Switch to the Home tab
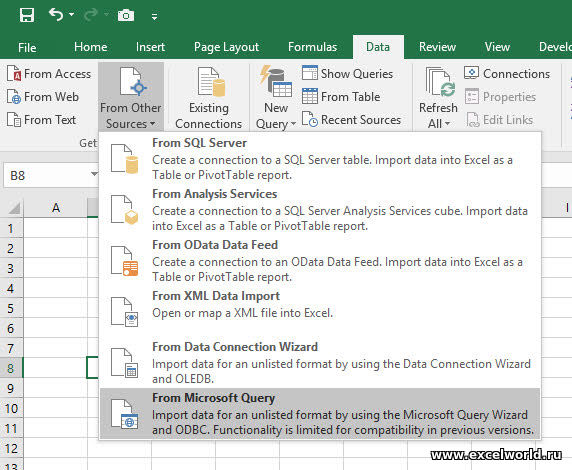The image size is (572, 470). point(90,47)
